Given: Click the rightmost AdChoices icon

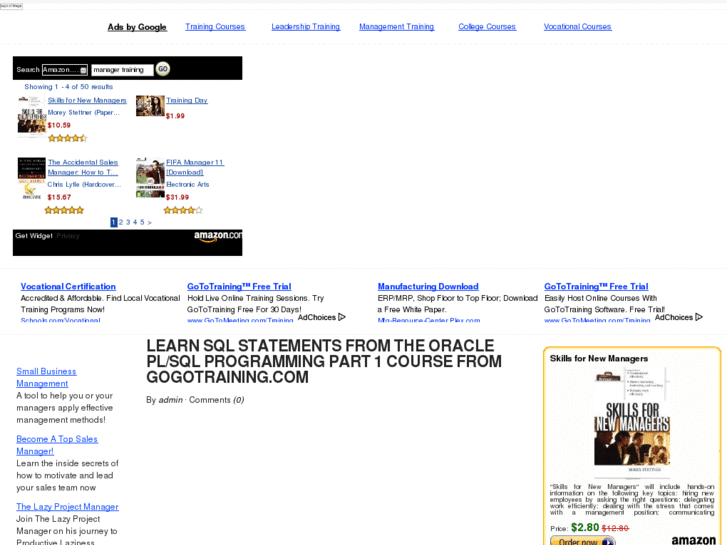Looking at the screenshot, I should click(x=699, y=317).
